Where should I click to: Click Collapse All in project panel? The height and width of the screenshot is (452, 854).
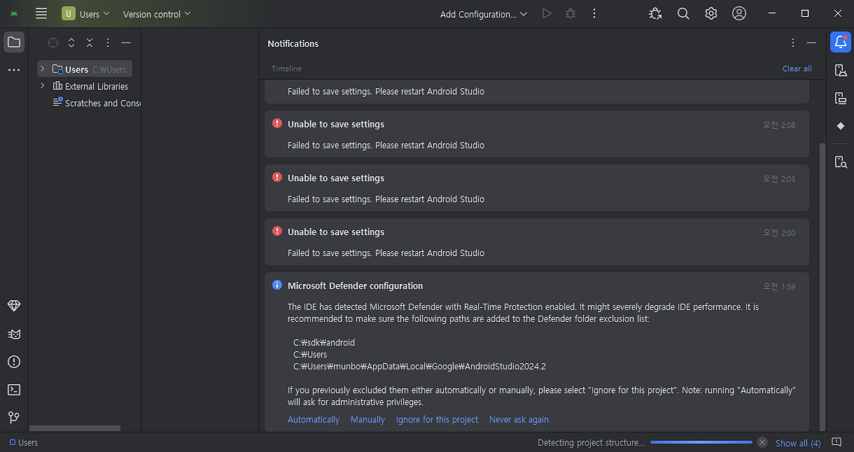90,42
